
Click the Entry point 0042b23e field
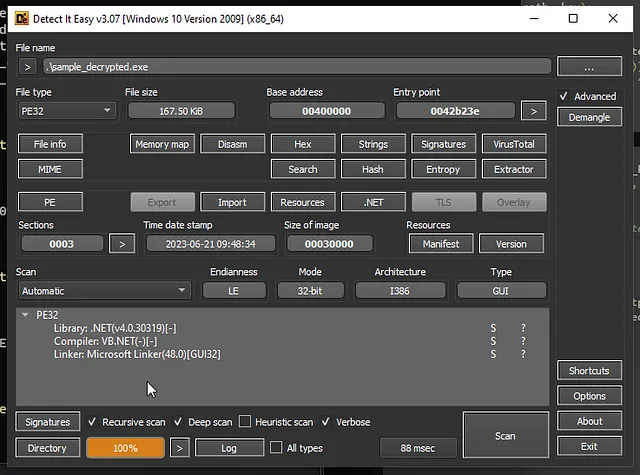pyautogui.click(x=455, y=111)
